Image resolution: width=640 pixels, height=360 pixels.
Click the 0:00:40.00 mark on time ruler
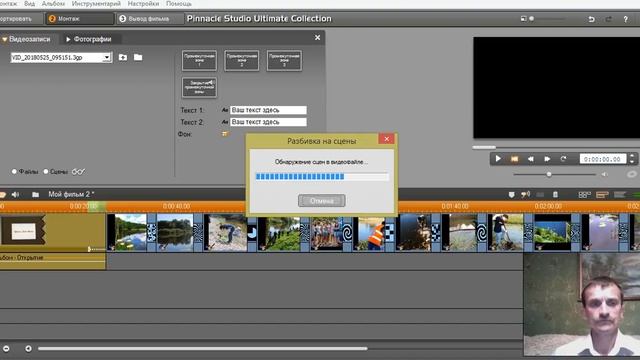(x=176, y=207)
